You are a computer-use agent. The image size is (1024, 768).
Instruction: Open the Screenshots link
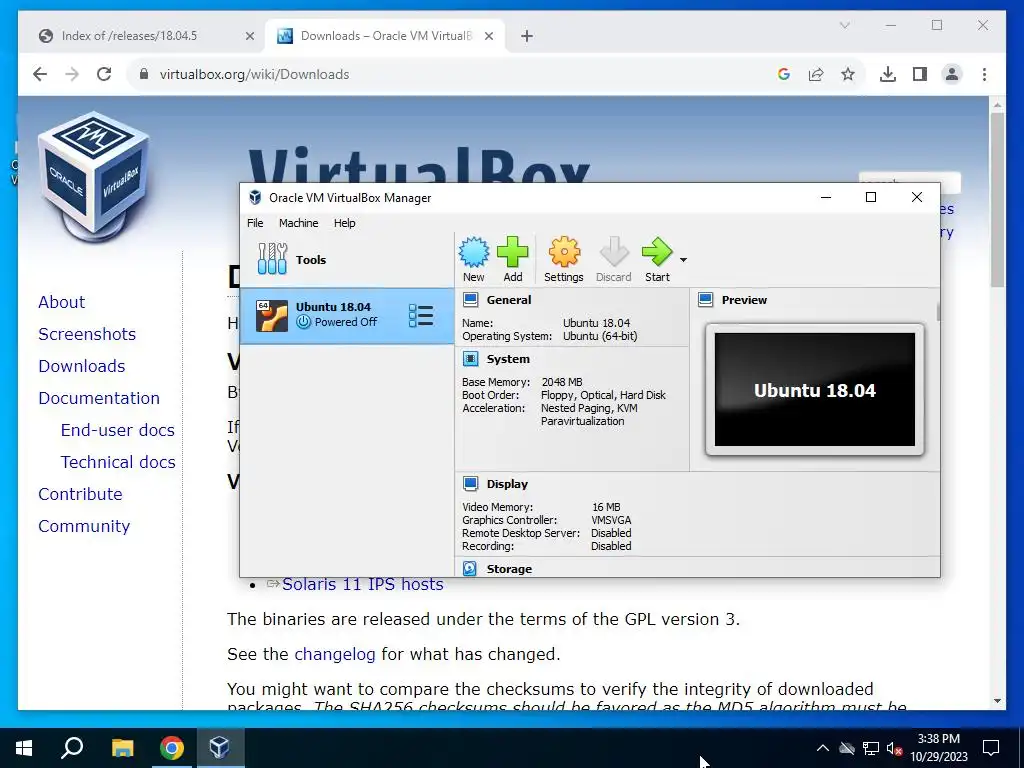click(x=87, y=334)
